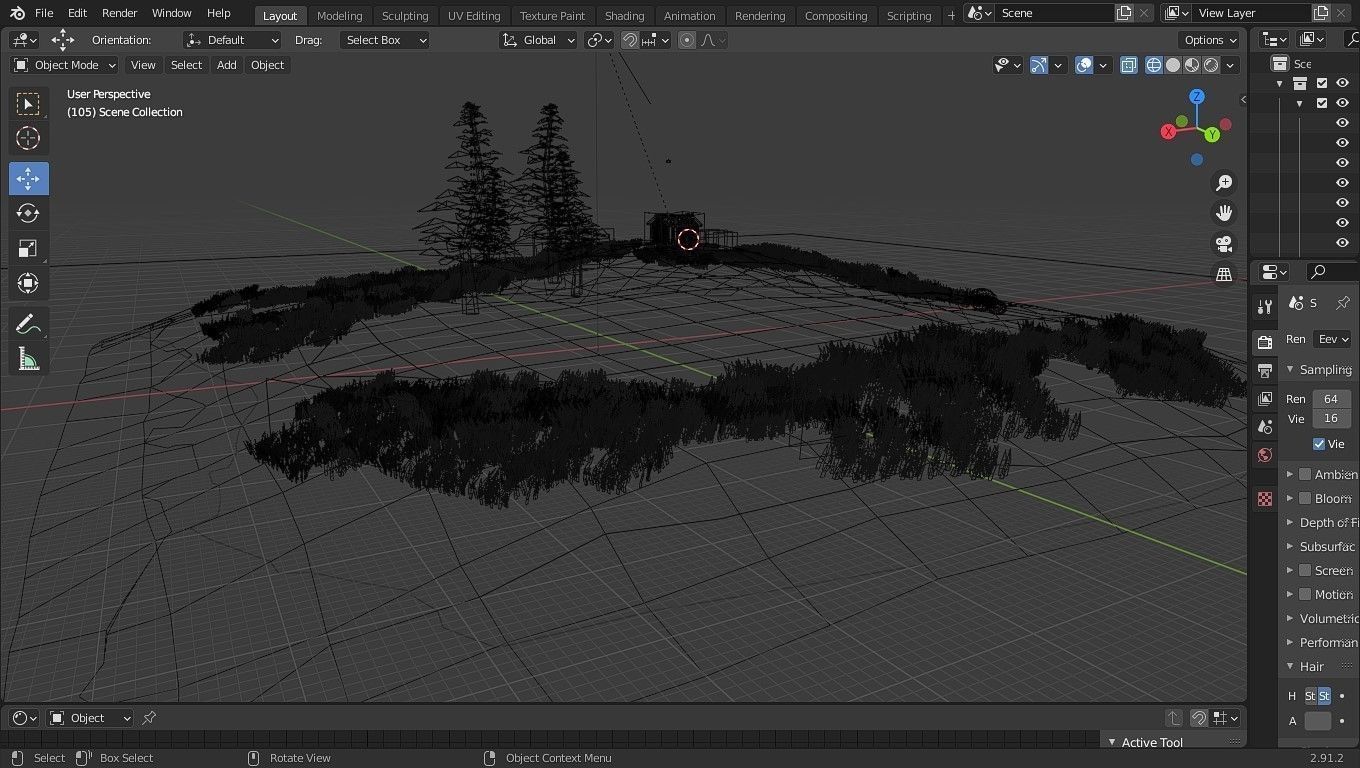Viewport: 1360px width, 768px height.
Task: Click the Render samples field showing 64
Action: coord(1331,398)
